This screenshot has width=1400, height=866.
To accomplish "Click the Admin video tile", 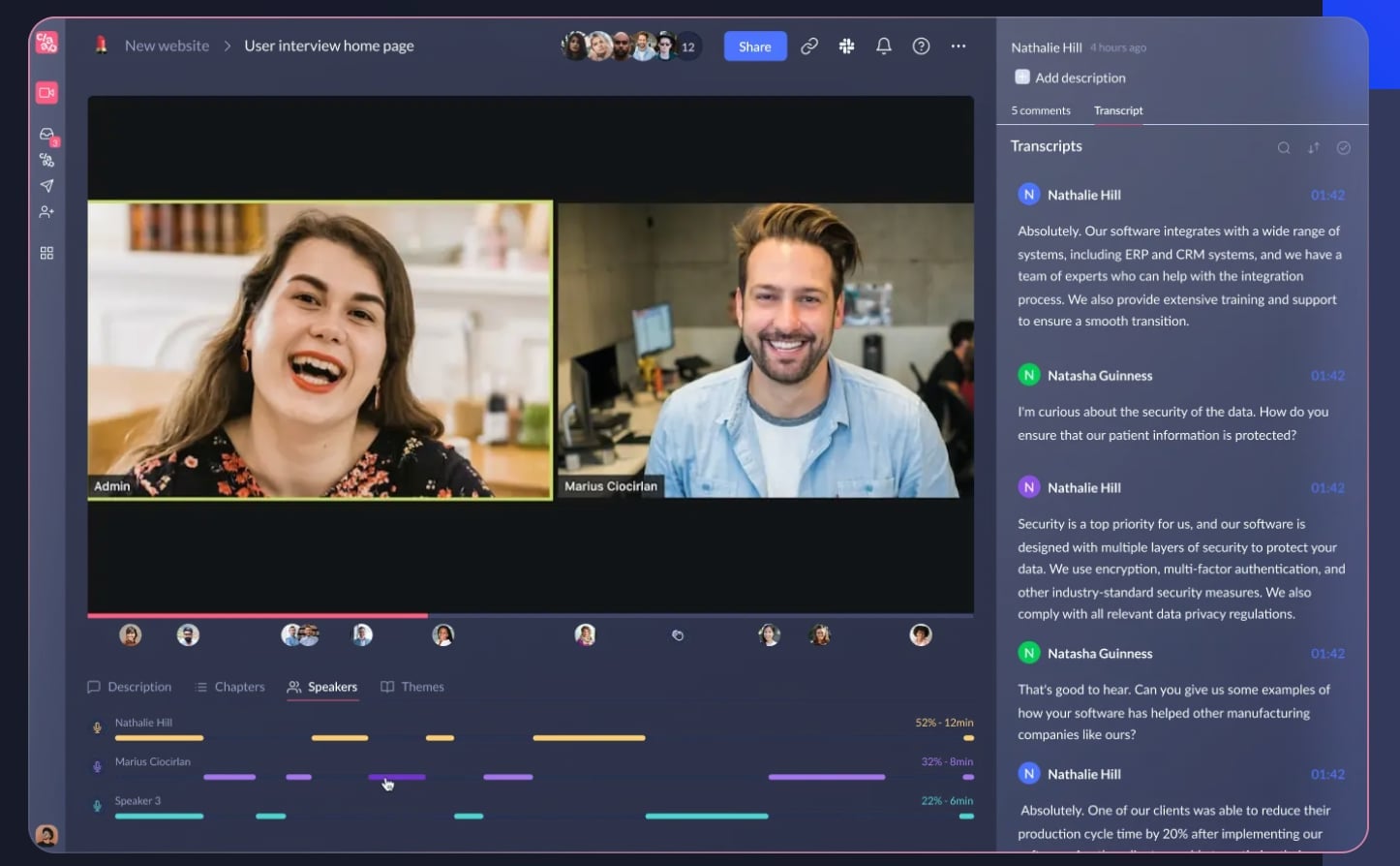I will 320,350.
